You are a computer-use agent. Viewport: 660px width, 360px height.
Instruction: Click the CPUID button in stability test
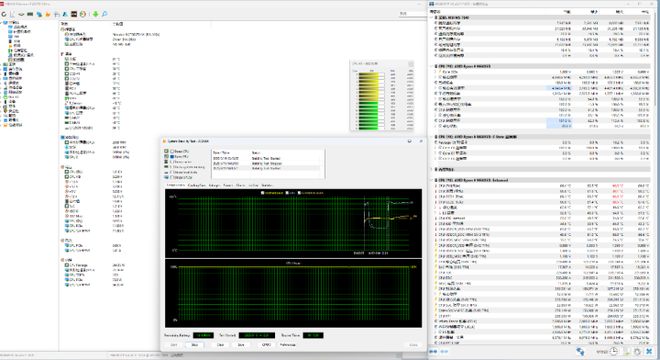[266, 345]
